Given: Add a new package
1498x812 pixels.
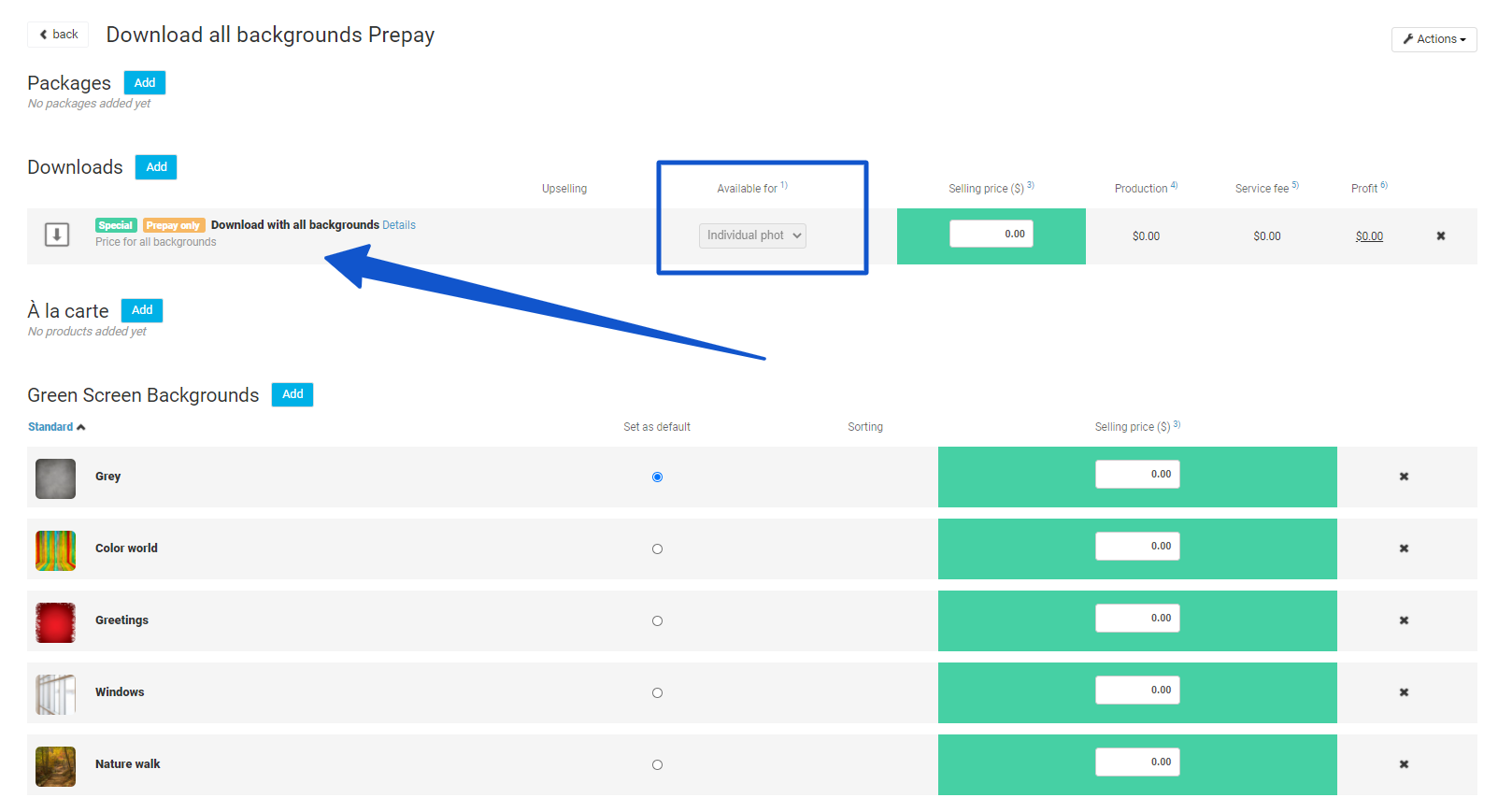Looking at the screenshot, I should pos(145,83).
